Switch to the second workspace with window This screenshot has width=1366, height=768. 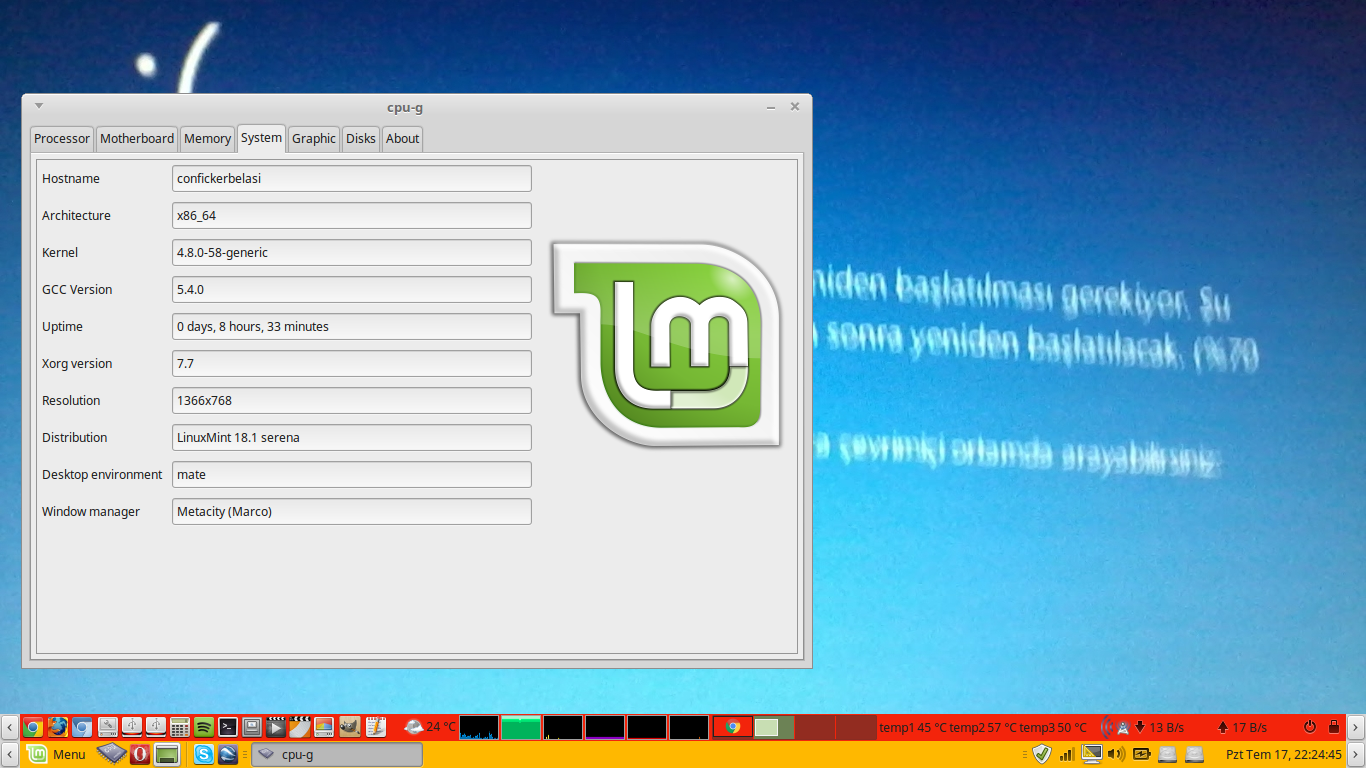(x=774, y=727)
